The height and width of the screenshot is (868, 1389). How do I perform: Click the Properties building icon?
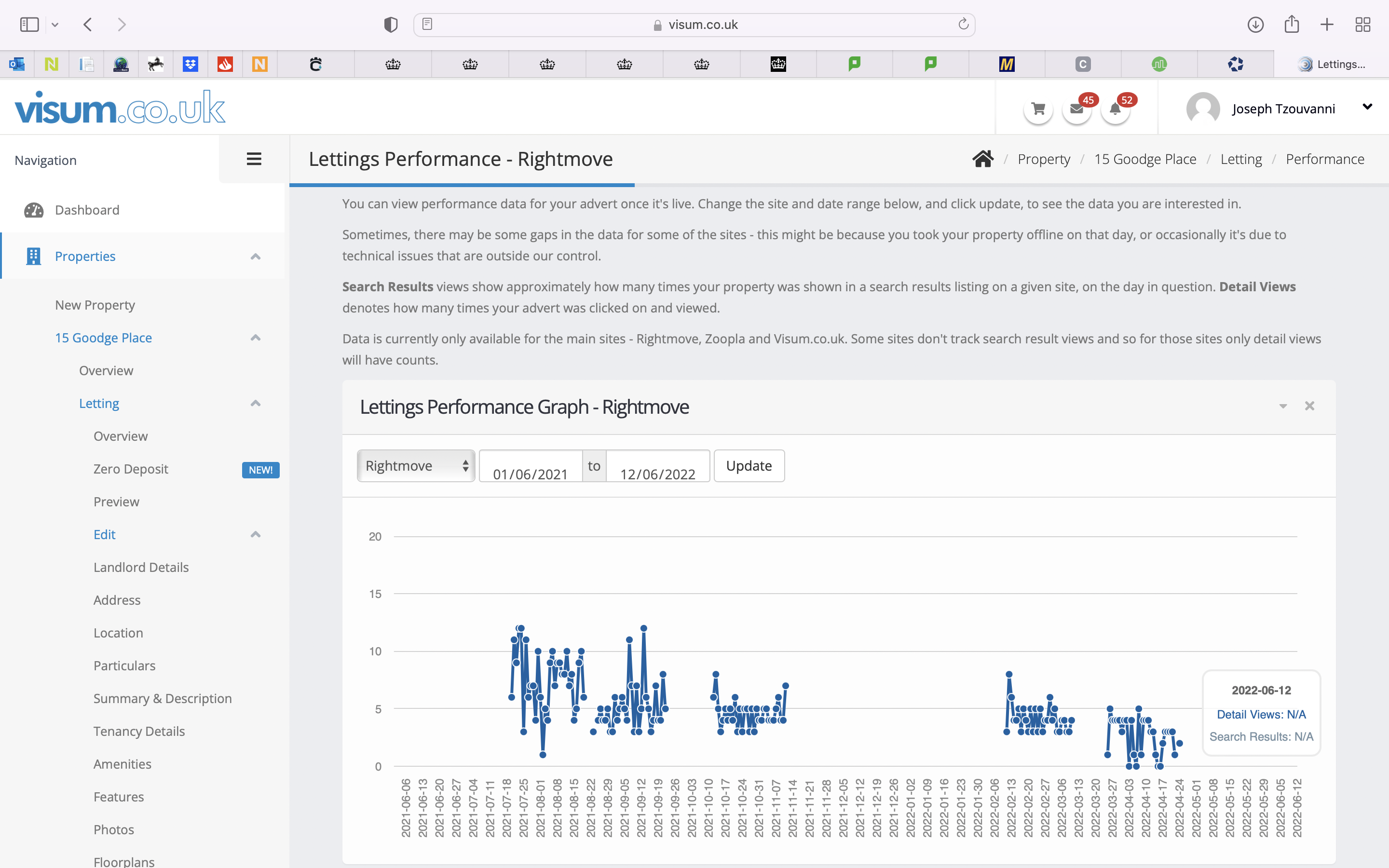click(33, 256)
